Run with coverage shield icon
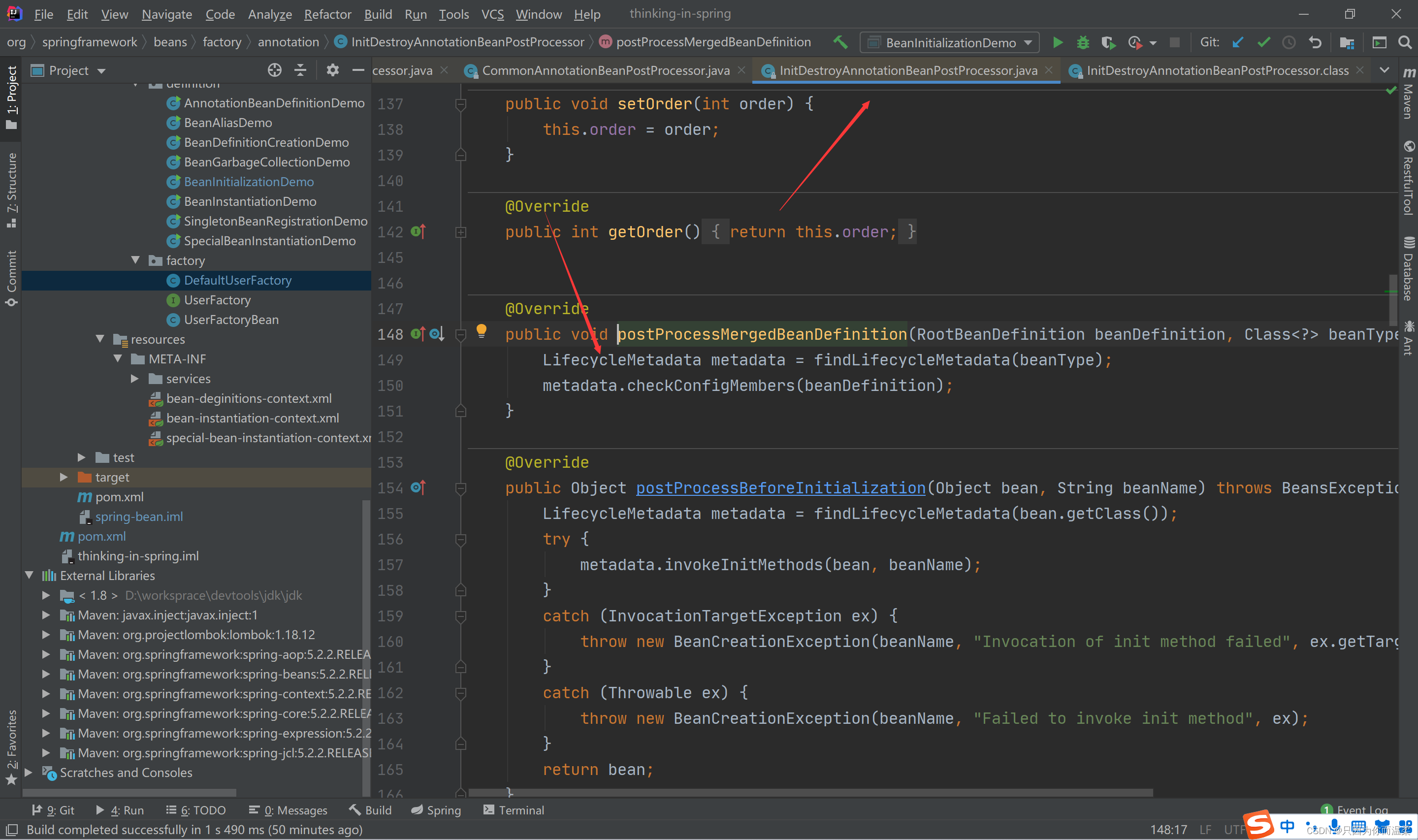The height and width of the screenshot is (840, 1418). tap(1107, 42)
